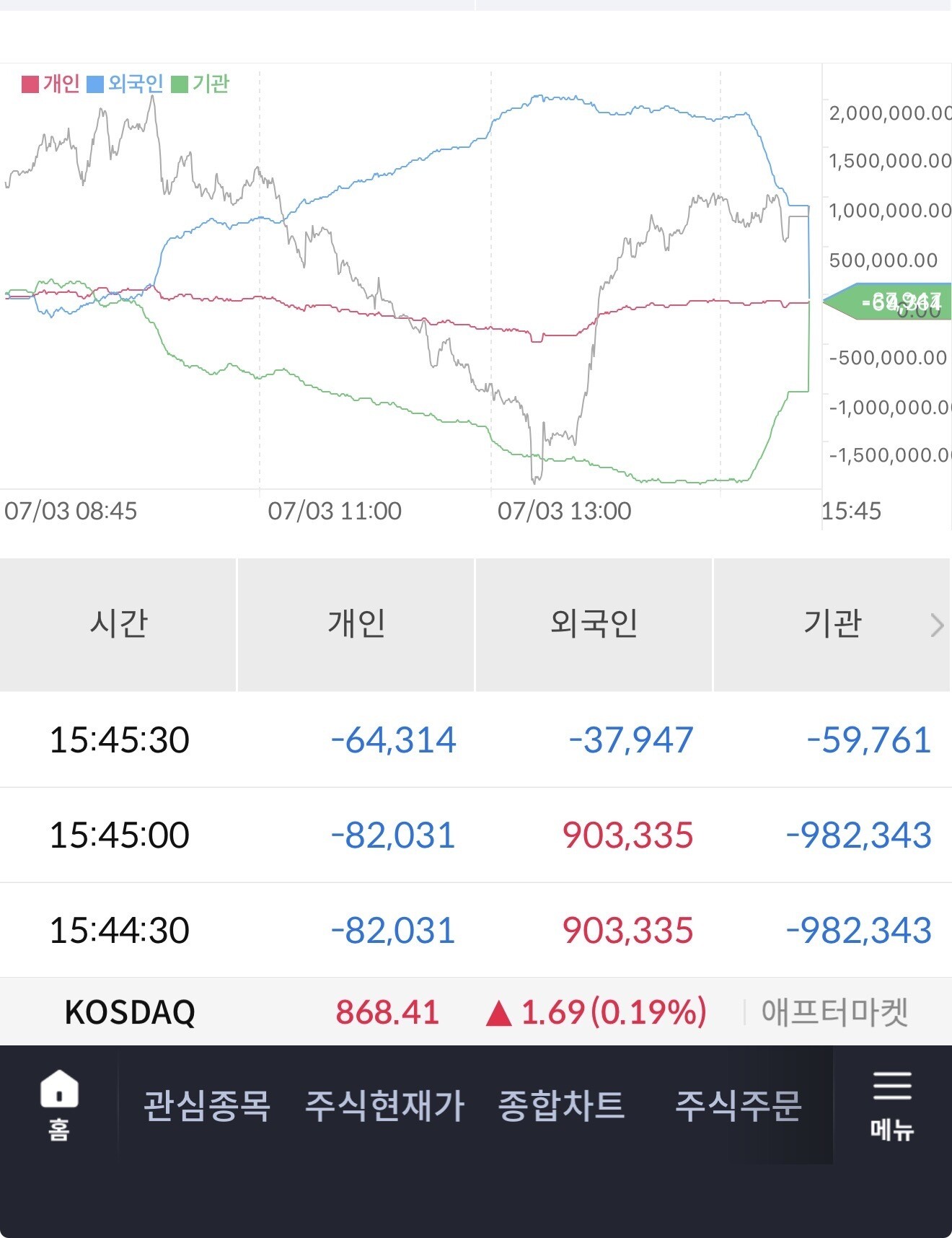The height and width of the screenshot is (1238, 952).
Task: Click the red 개인 legend square
Action: [30, 84]
